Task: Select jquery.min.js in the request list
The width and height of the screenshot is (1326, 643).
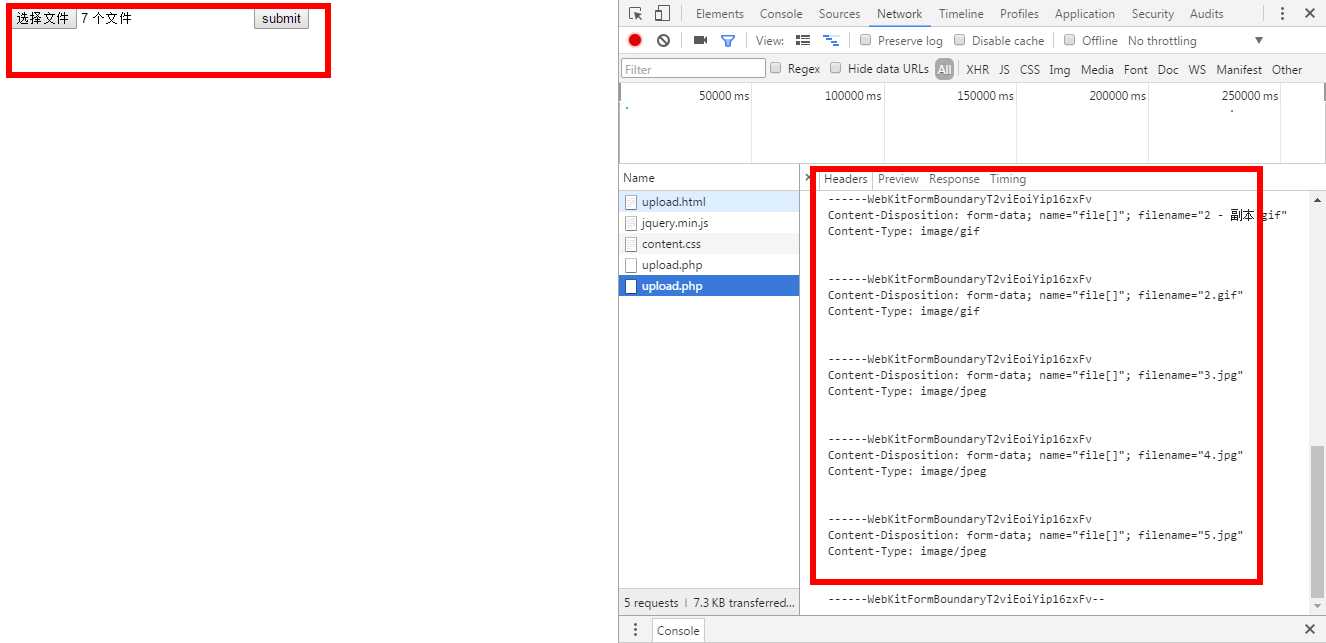Action: click(x=674, y=223)
